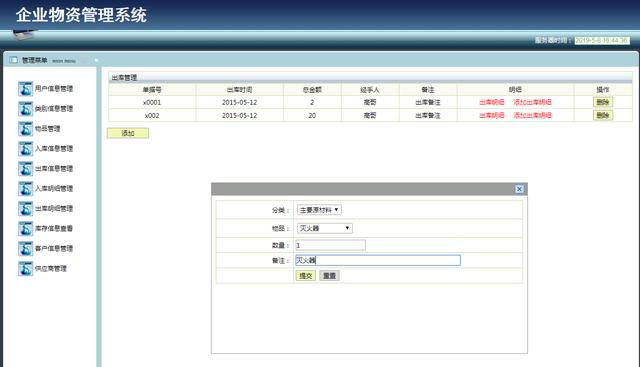Click the icon beside 入库明细管理
The image size is (640, 367).
tap(25, 189)
